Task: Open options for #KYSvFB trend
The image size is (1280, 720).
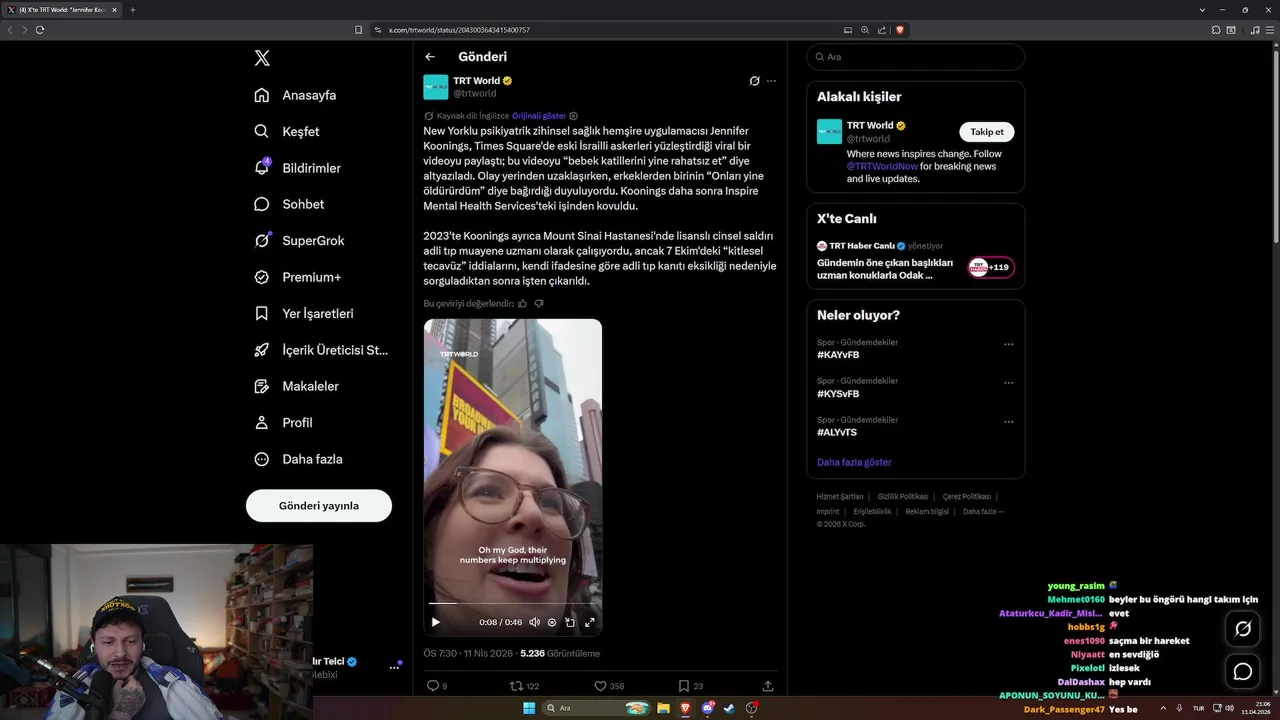Action: click(1009, 383)
